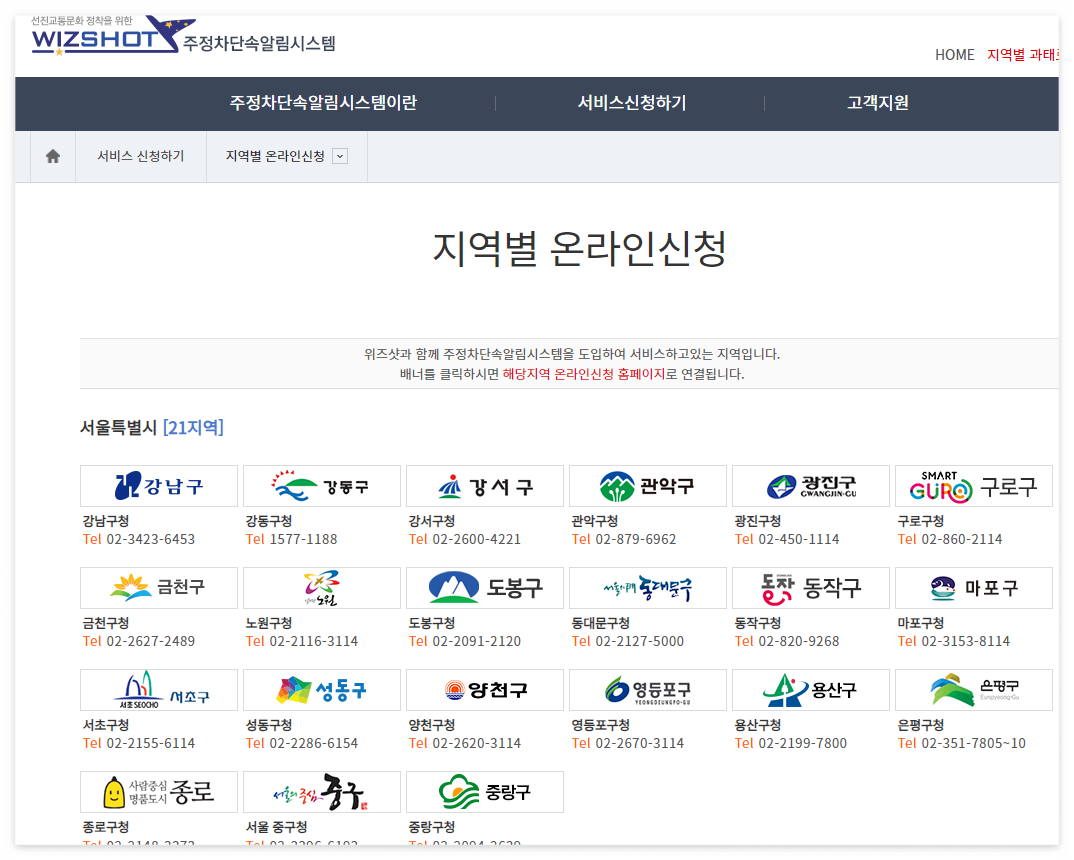The height and width of the screenshot is (860, 1074).
Task: Click 서비스 신청하기 in the breadcrumb
Action: (x=140, y=156)
